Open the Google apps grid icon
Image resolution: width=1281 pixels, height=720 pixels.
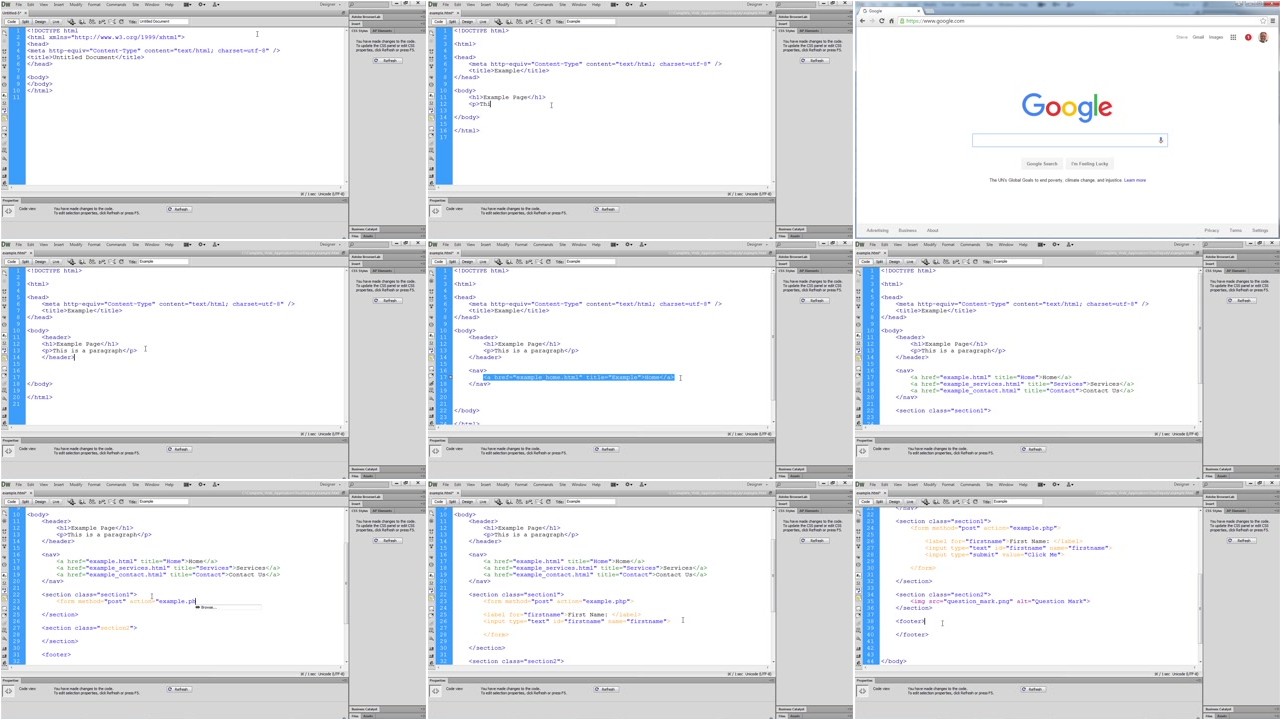click(1233, 37)
